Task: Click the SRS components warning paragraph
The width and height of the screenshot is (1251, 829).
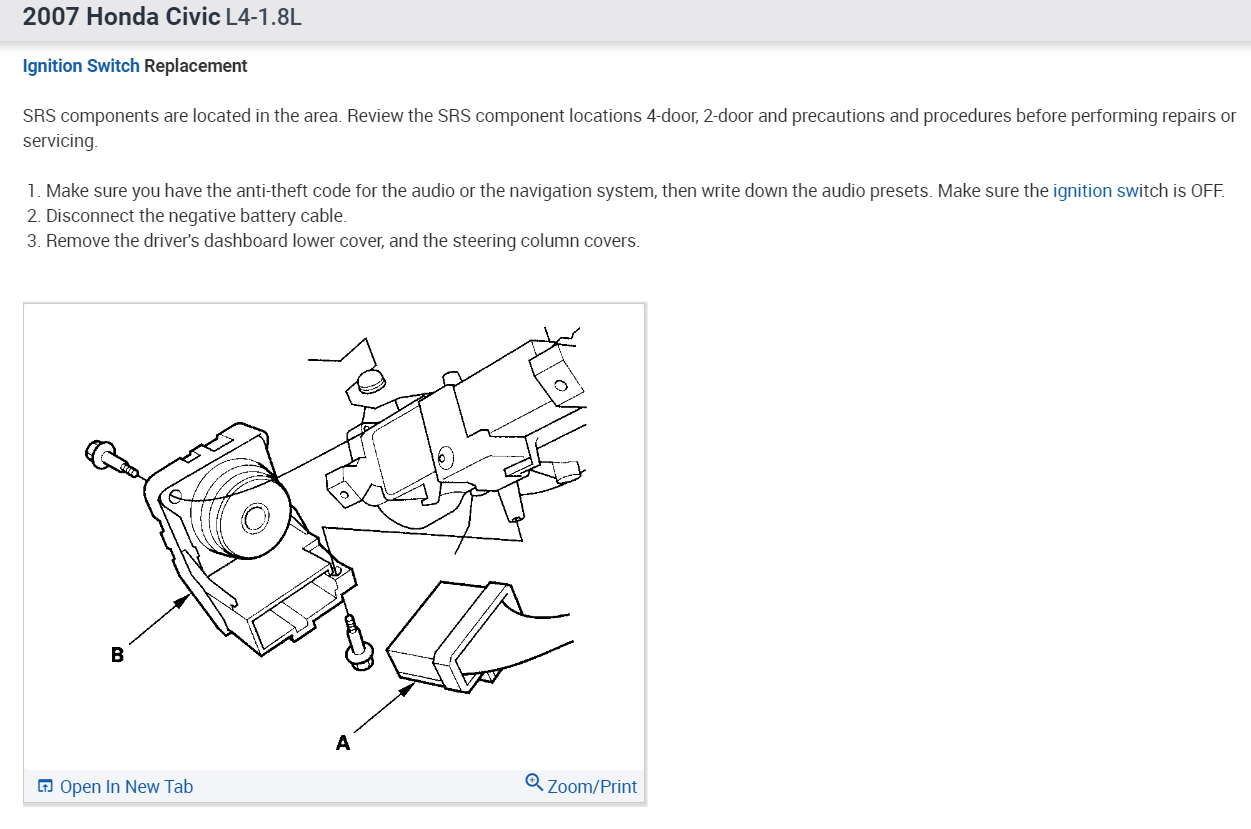Action: [x=629, y=128]
